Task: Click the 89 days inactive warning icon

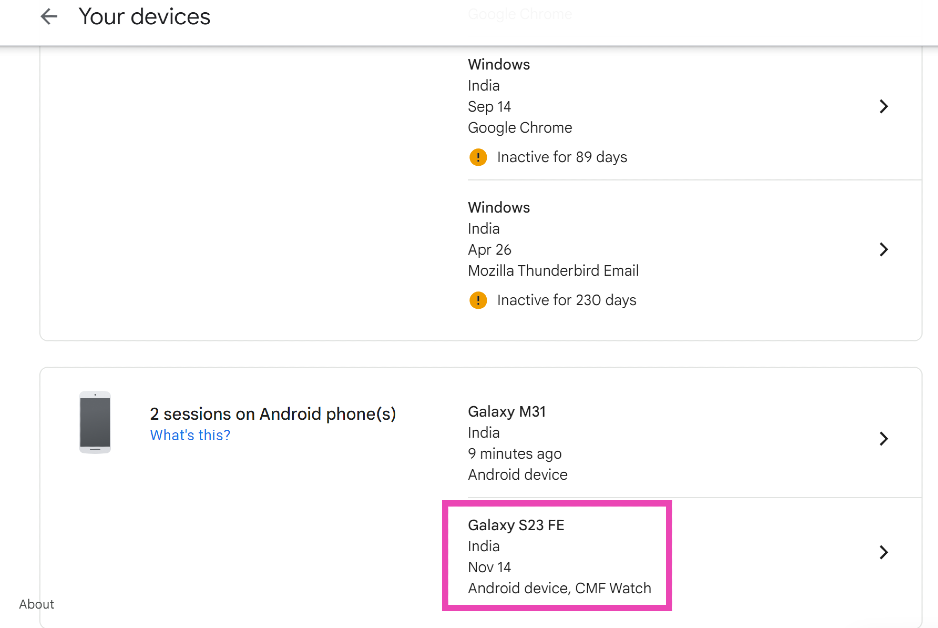Action: 478,157
